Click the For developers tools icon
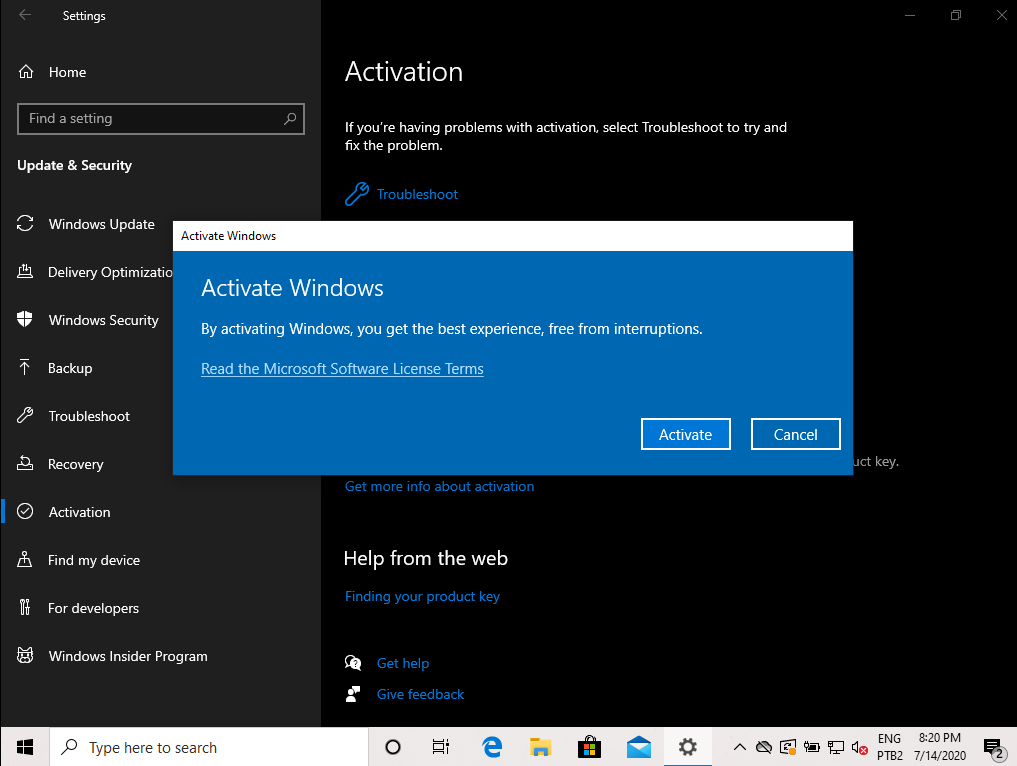 tap(25, 607)
